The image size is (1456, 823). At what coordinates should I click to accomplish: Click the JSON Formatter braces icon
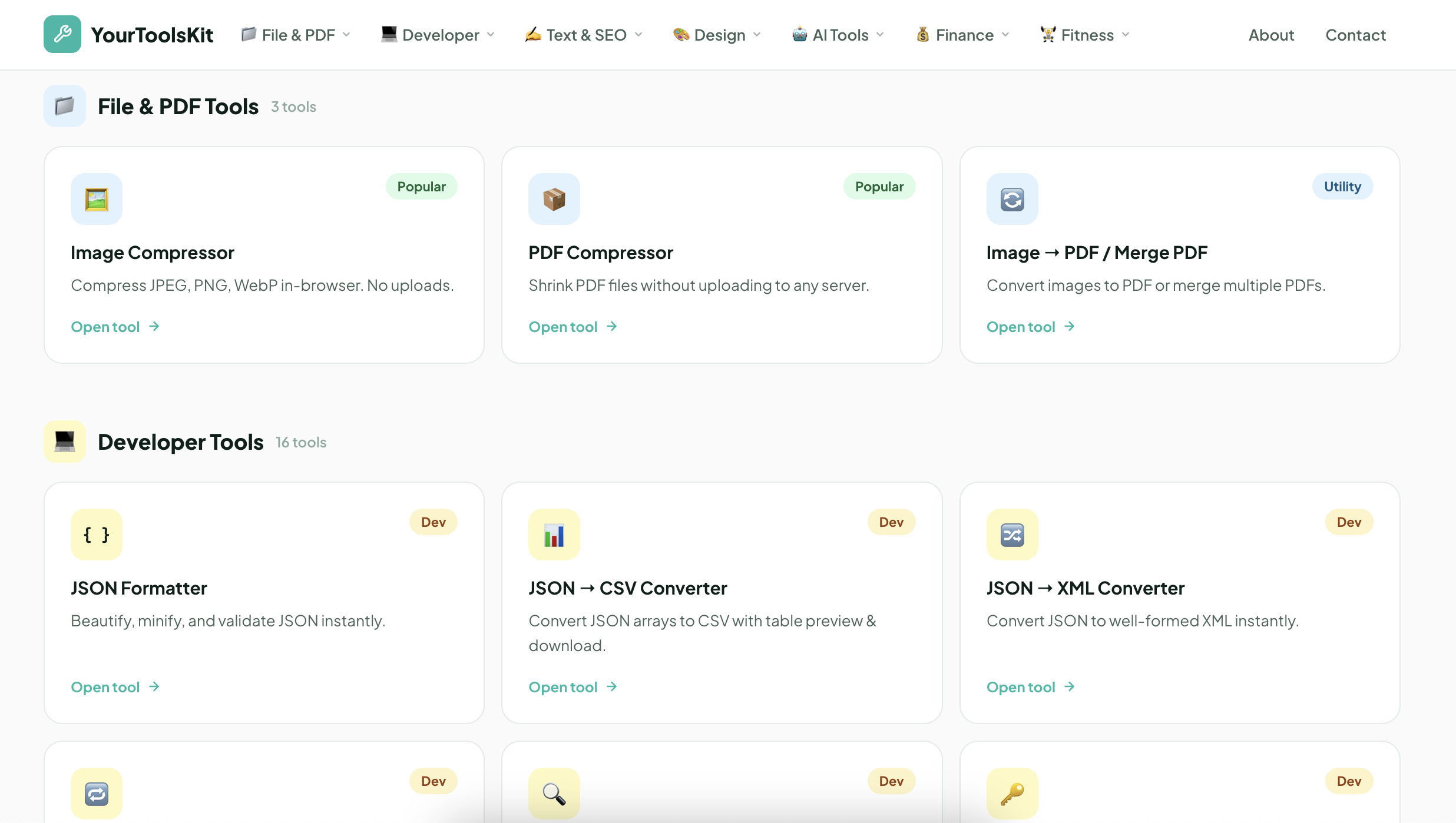97,535
